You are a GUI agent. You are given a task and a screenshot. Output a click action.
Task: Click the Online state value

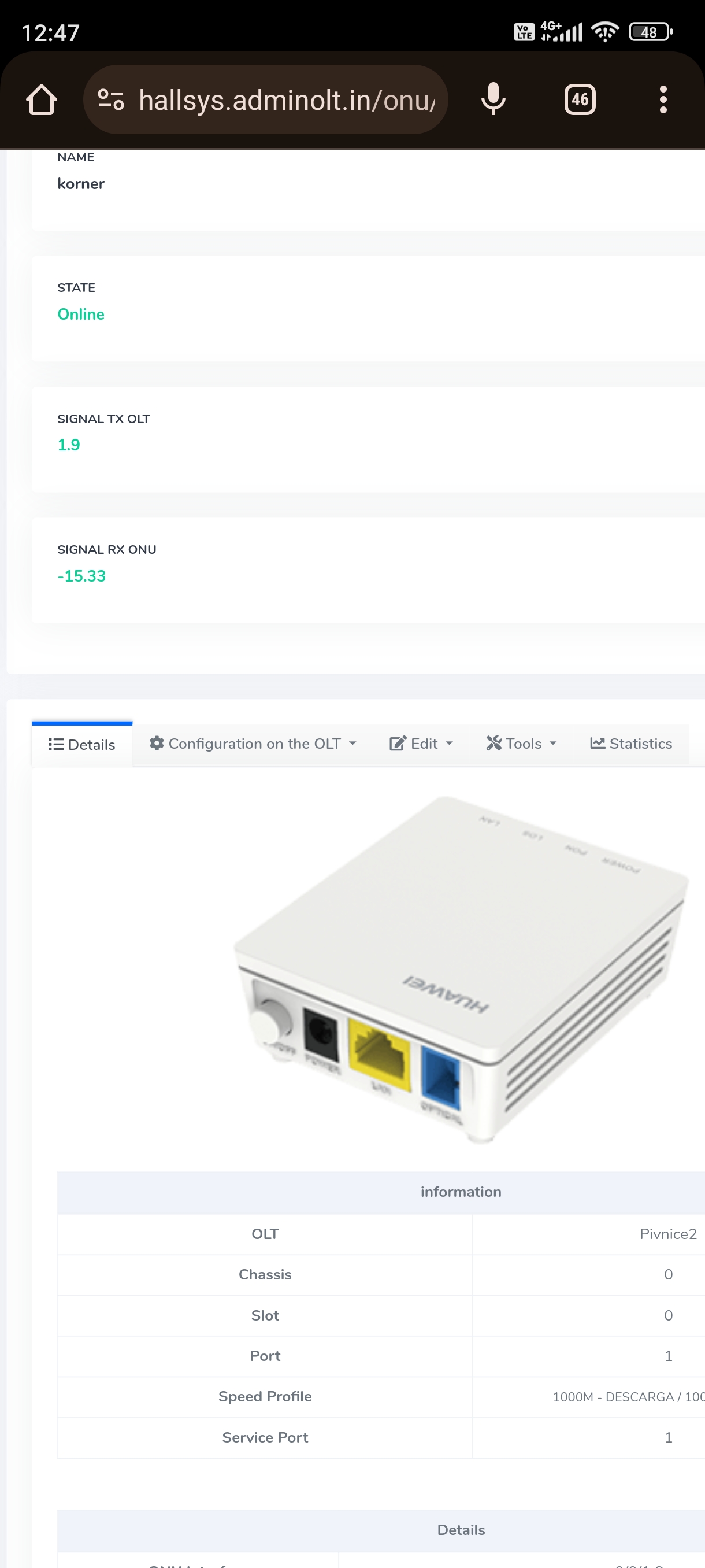click(81, 314)
